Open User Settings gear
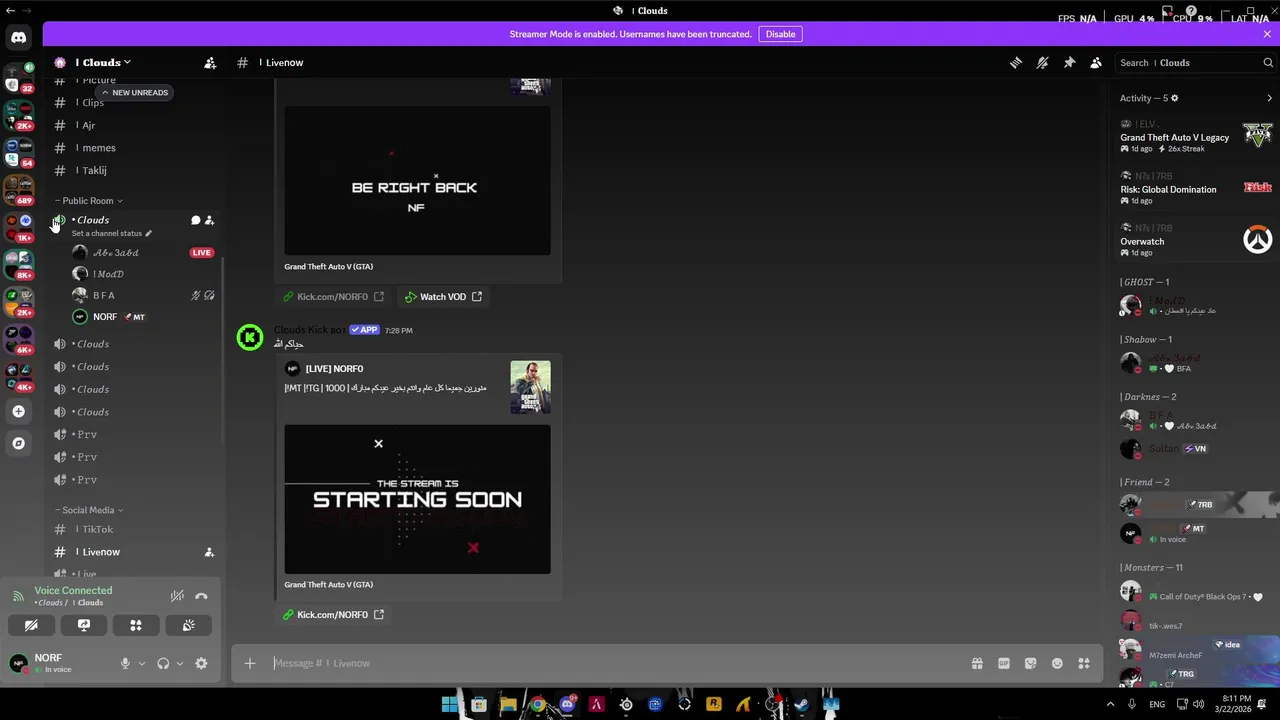 [x=201, y=663]
